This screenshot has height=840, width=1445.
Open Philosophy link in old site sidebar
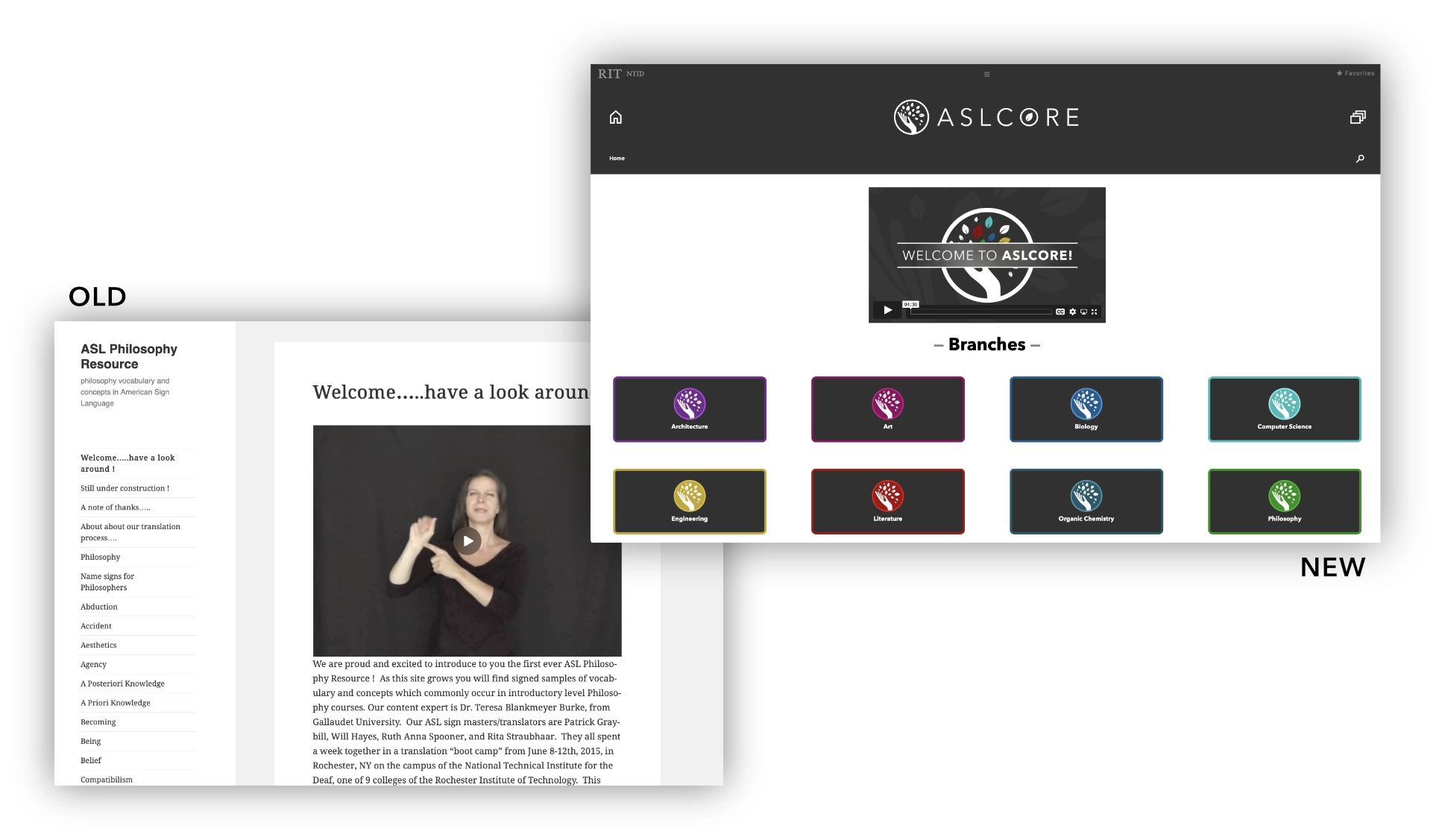[100, 557]
